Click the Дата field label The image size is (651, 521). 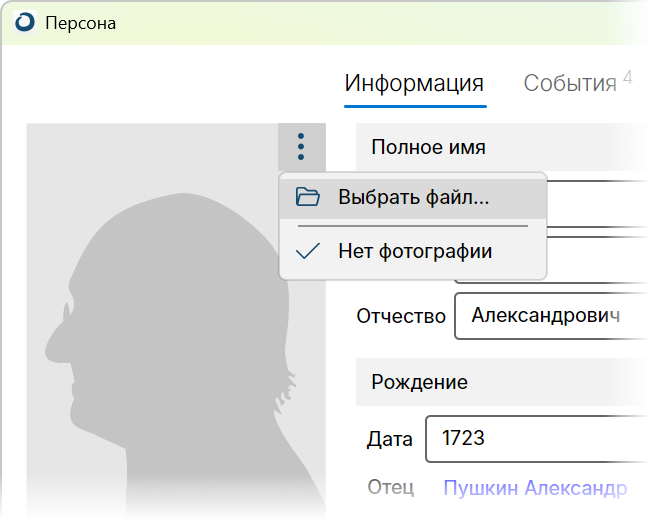pos(389,439)
